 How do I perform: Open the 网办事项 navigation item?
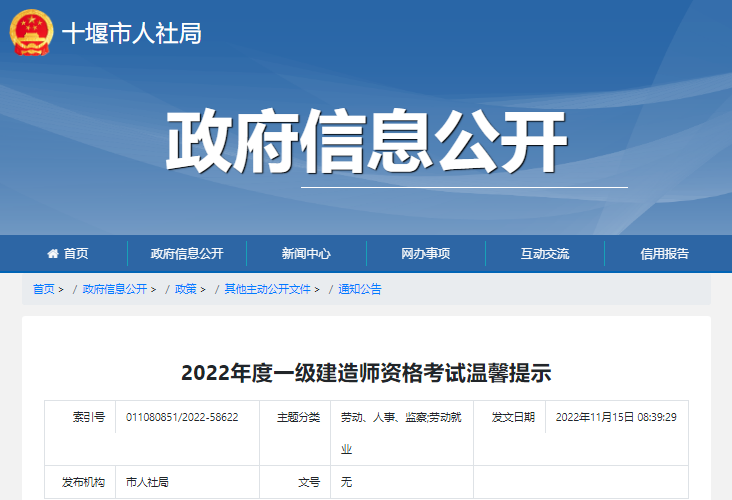click(426, 254)
